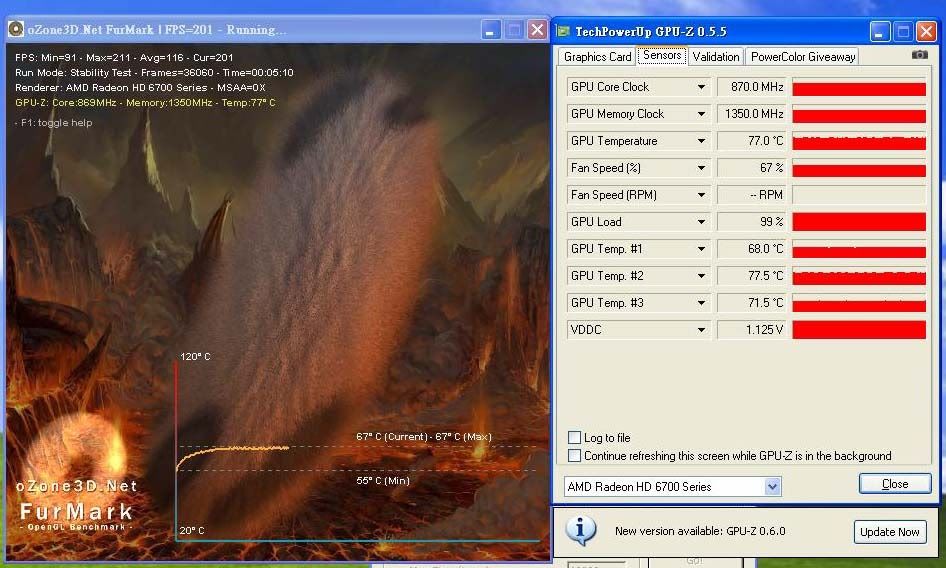Click the 68.0 °C GPU Temp. #1 value
The width and height of the screenshot is (946, 568).
[x=752, y=249]
